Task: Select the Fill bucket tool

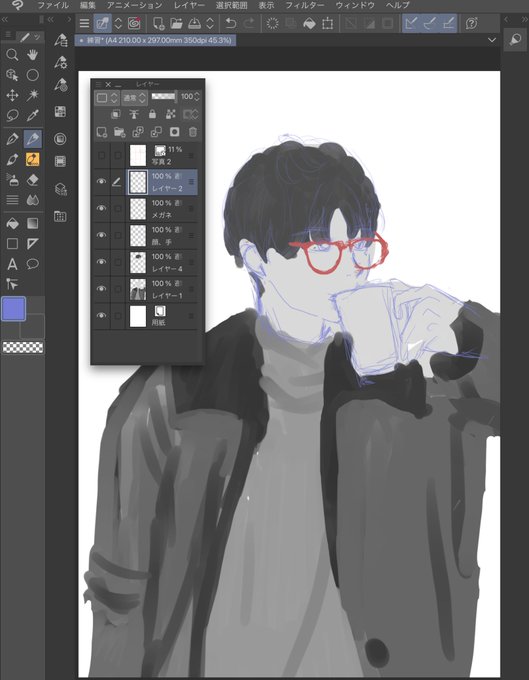Action: click(x=12, y=223)
